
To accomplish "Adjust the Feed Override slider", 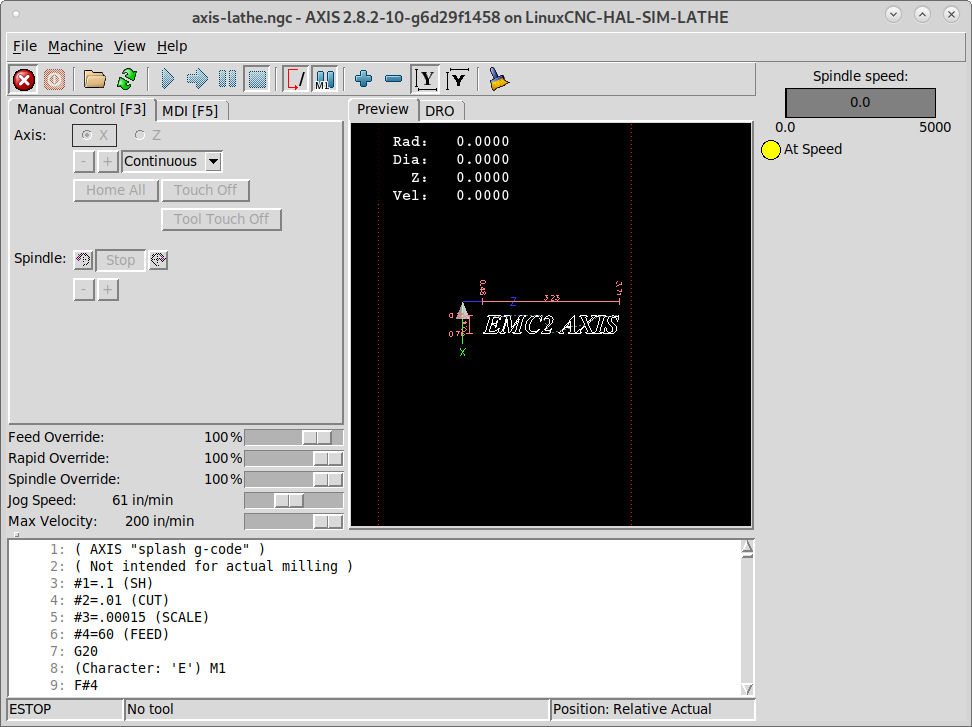I will (x=294, y=438).
